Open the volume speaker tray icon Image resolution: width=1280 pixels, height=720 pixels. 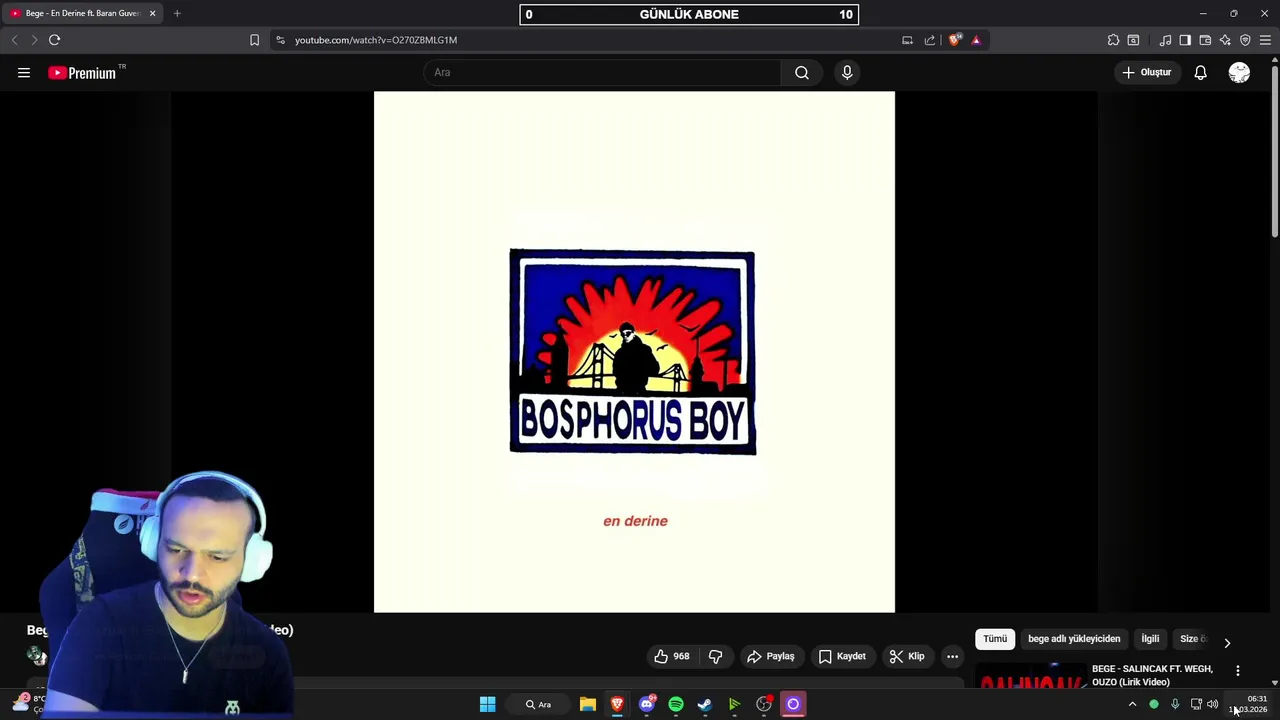pos(1213,704)
